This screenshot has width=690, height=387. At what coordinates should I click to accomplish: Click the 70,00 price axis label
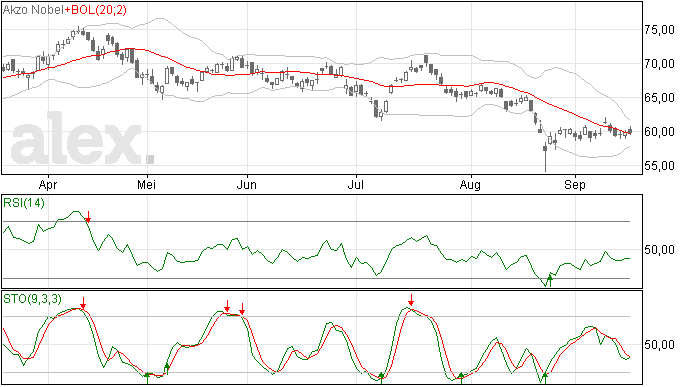coord(659,64)
